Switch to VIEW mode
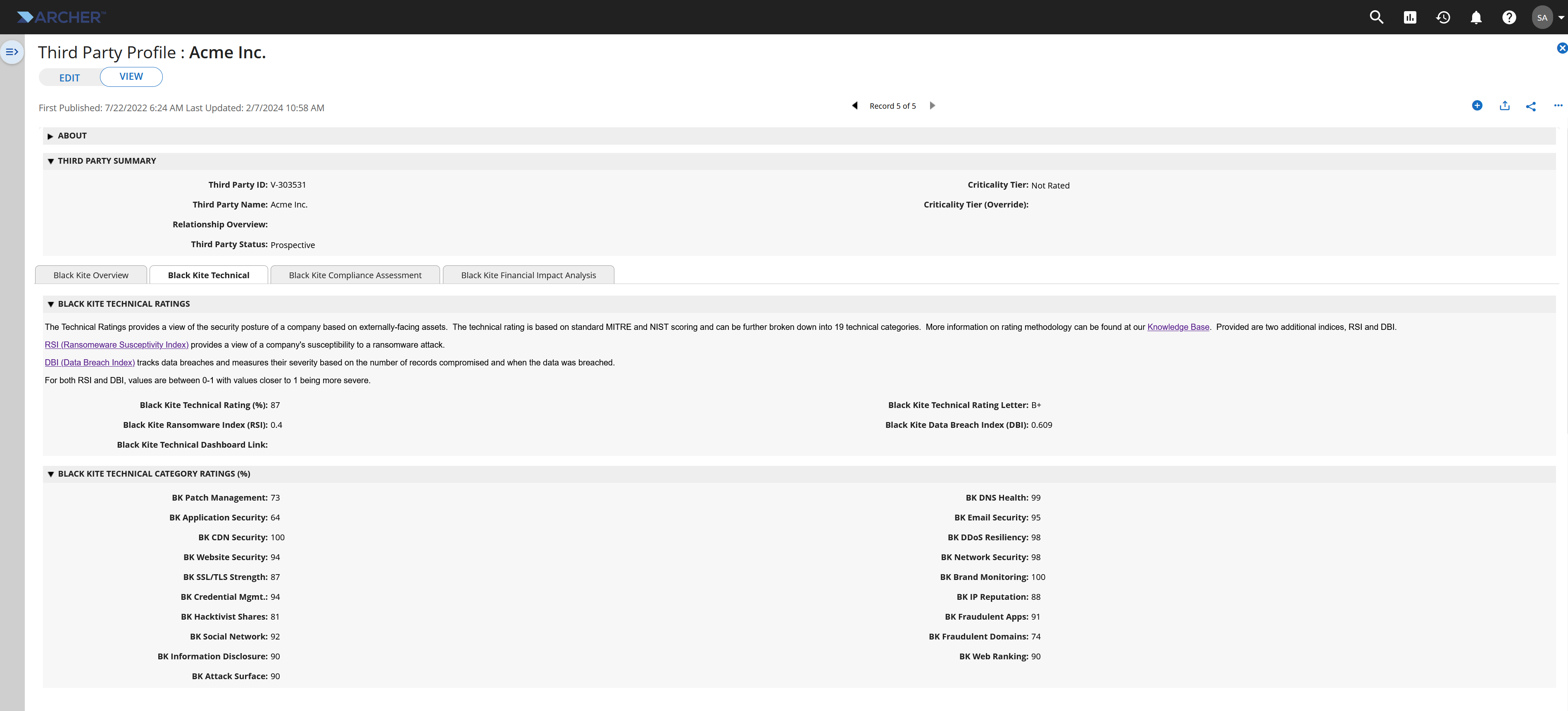The width and height of the screenshot is (1568, 711). 131,77
